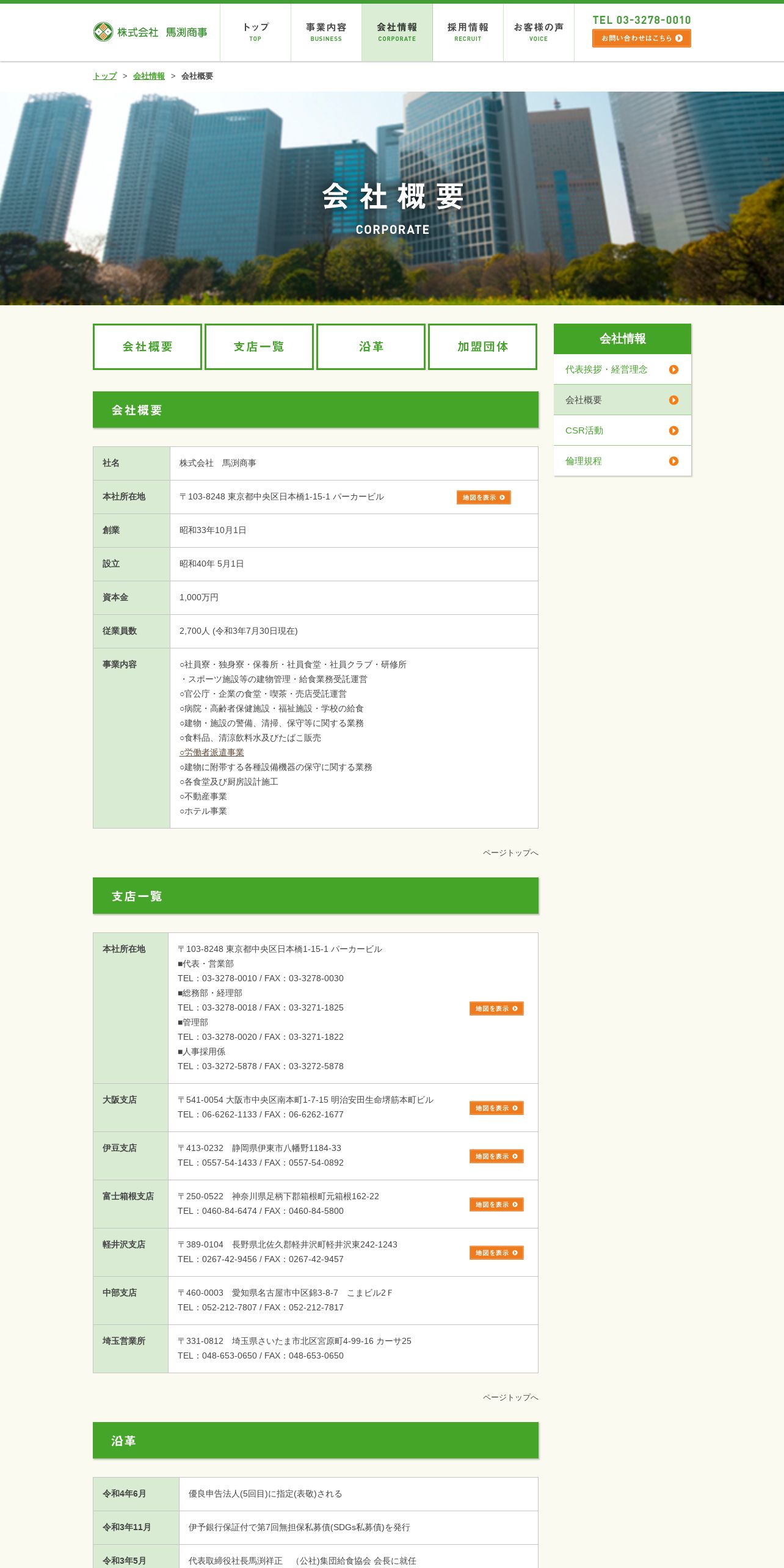Jump to 沿革 anchor button

[371, 347]
